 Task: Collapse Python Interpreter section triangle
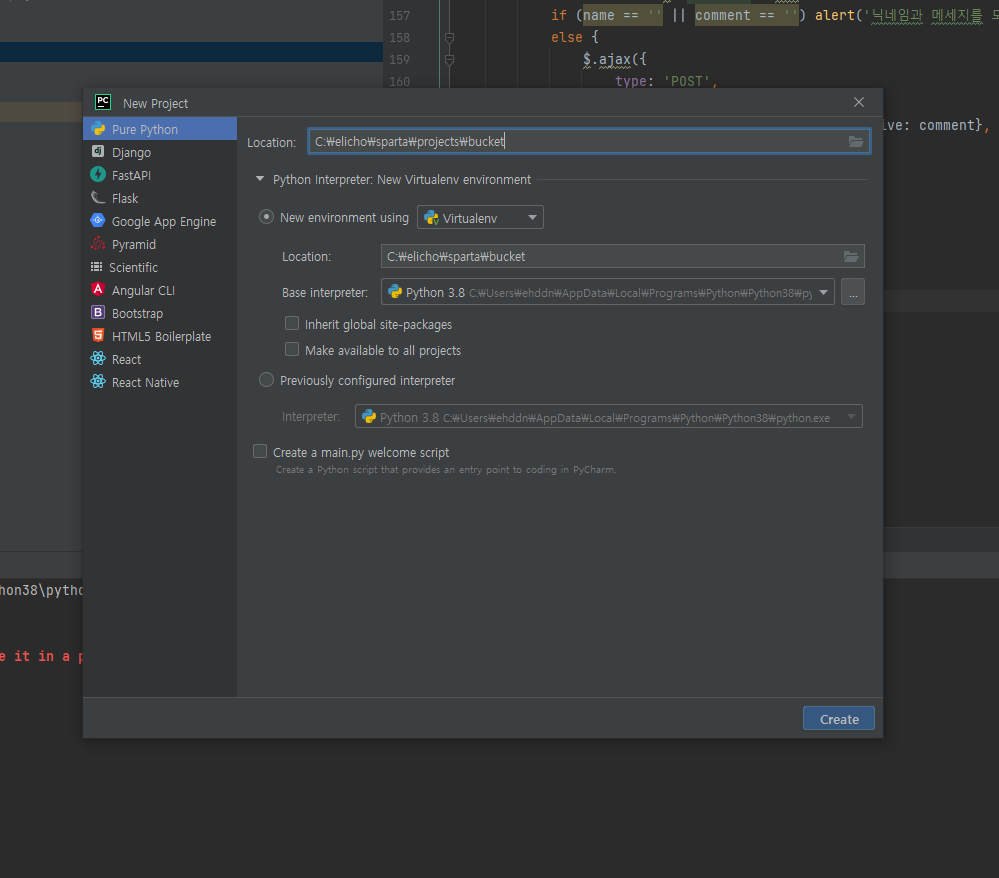[x=260, y=179]
